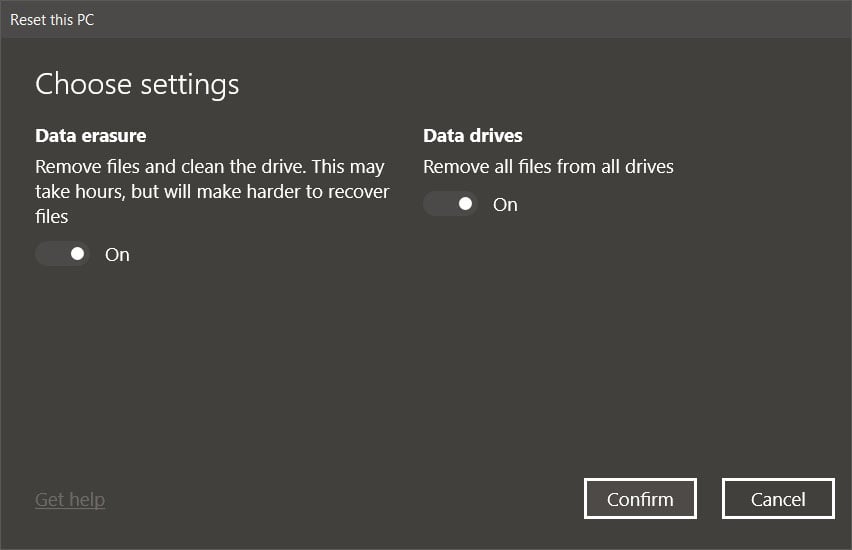Select the Cancel button's label text
This screenshot has width=852, height=550.
click(x=777, y=499)
